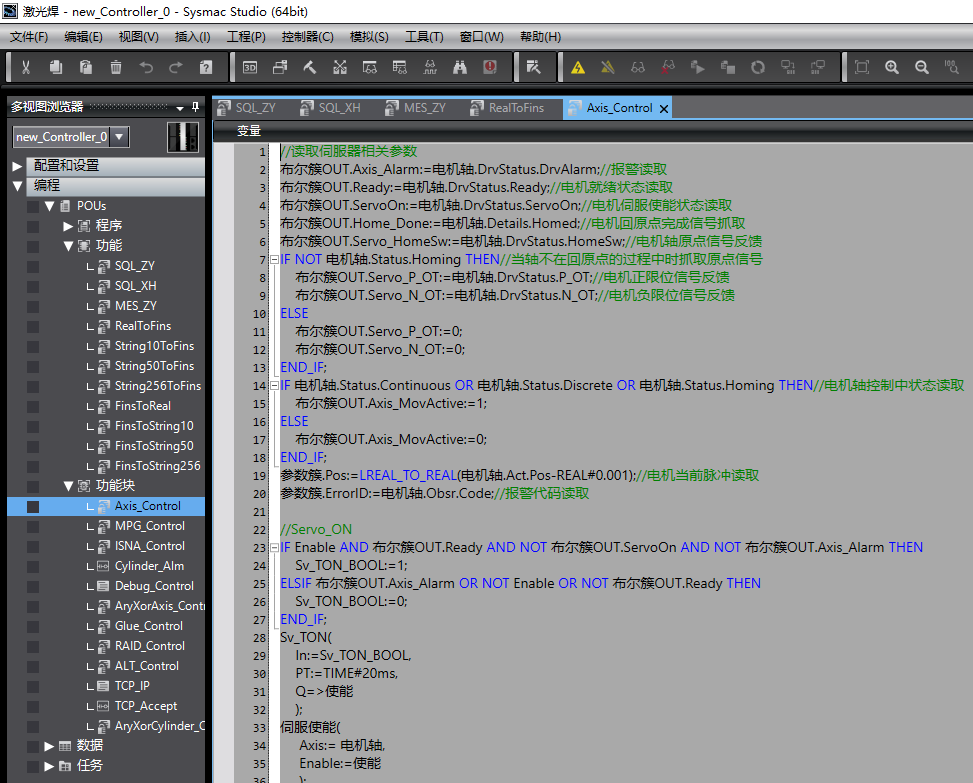
Task: Click the Cut scissors icon in the toolbar
Action: click(x=26, y=67)
